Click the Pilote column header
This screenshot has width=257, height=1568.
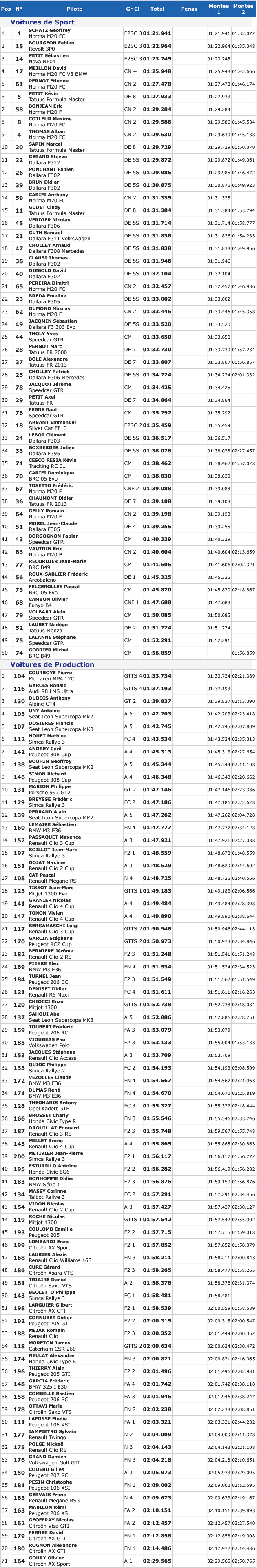click(x=74, y=9)
